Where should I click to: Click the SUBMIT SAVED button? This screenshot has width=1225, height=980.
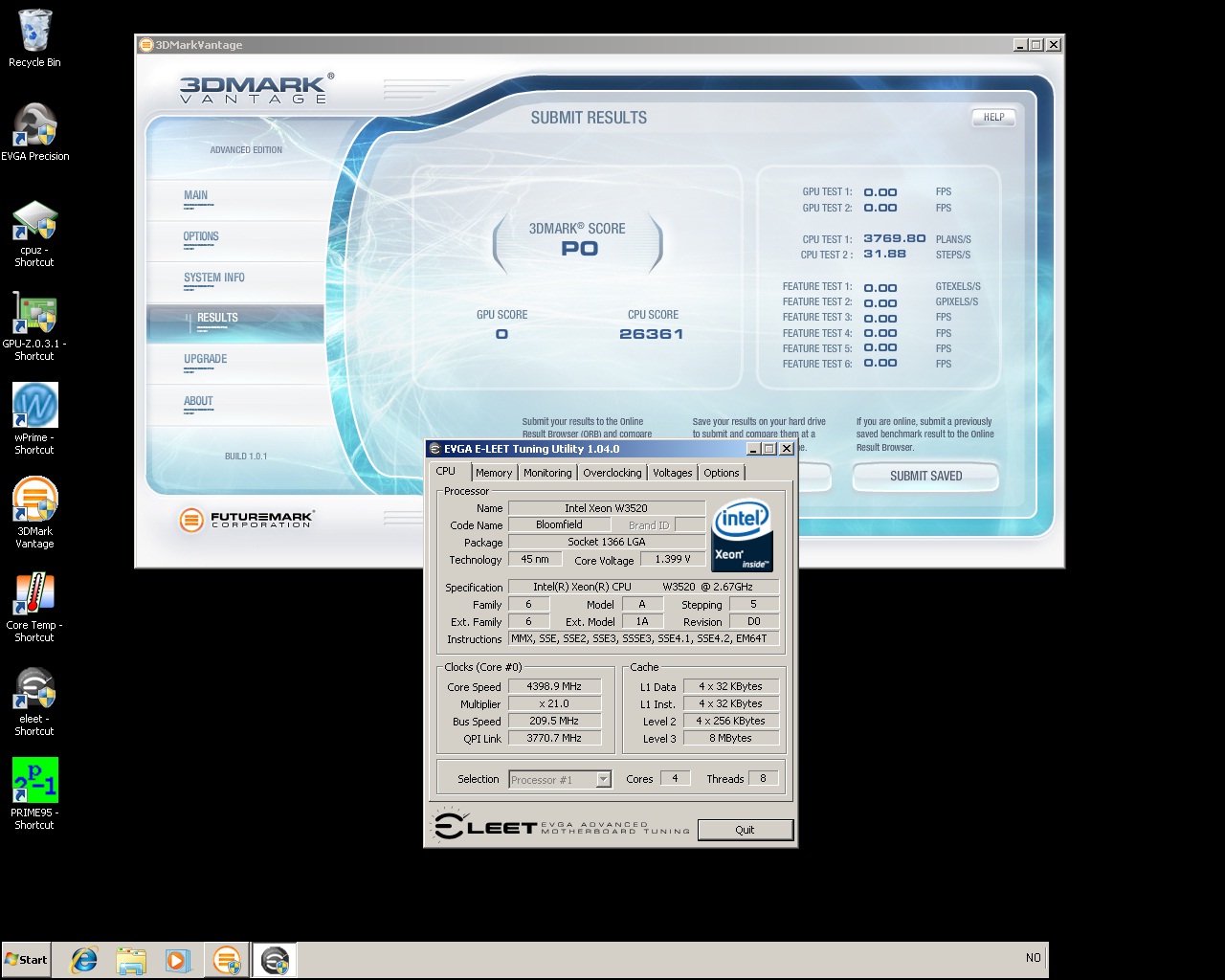click(925, 476)
